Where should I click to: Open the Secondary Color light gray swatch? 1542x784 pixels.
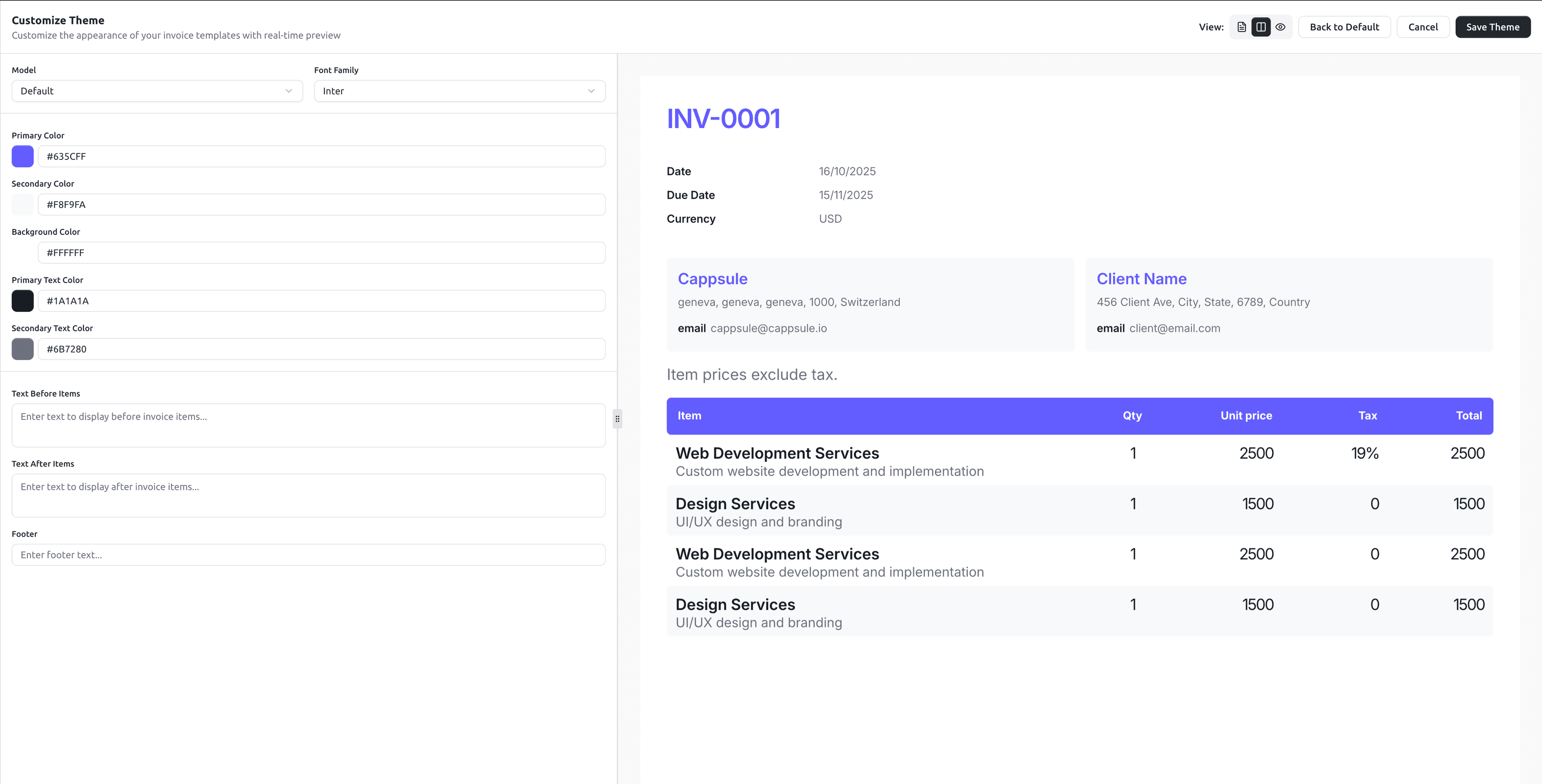coord(23,205)
